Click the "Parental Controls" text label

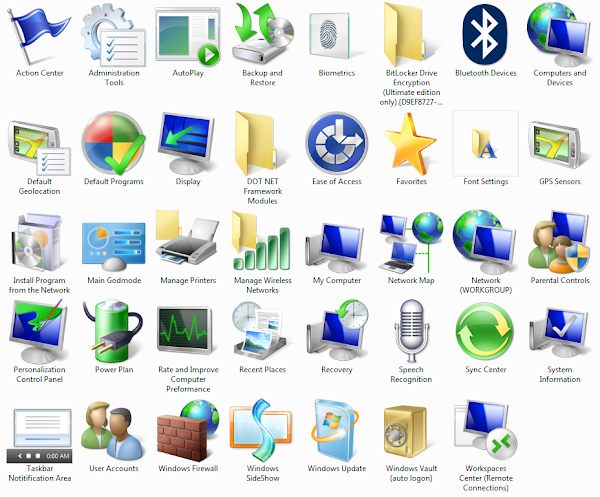(560, 280)
